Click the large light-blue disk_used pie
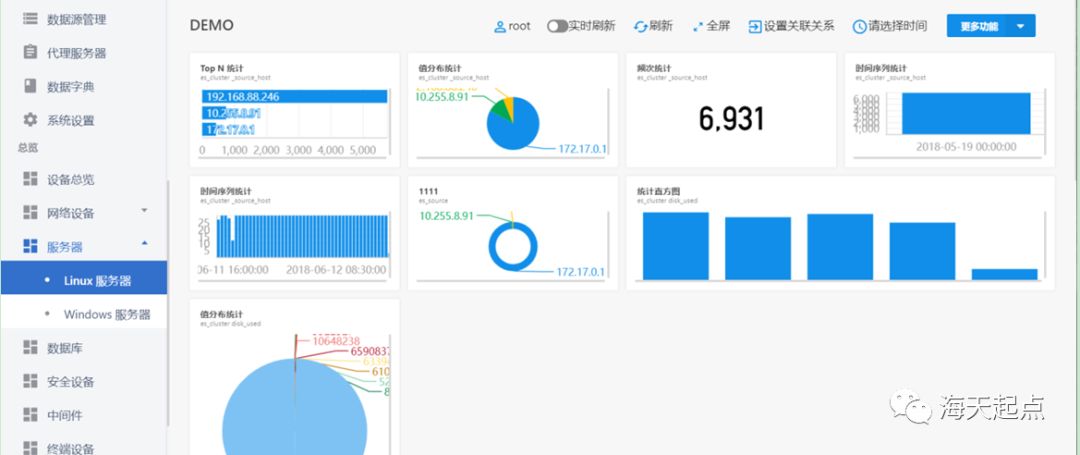Image resolution: width=1080 pixels, height=455 pixels. pos(295,407)
